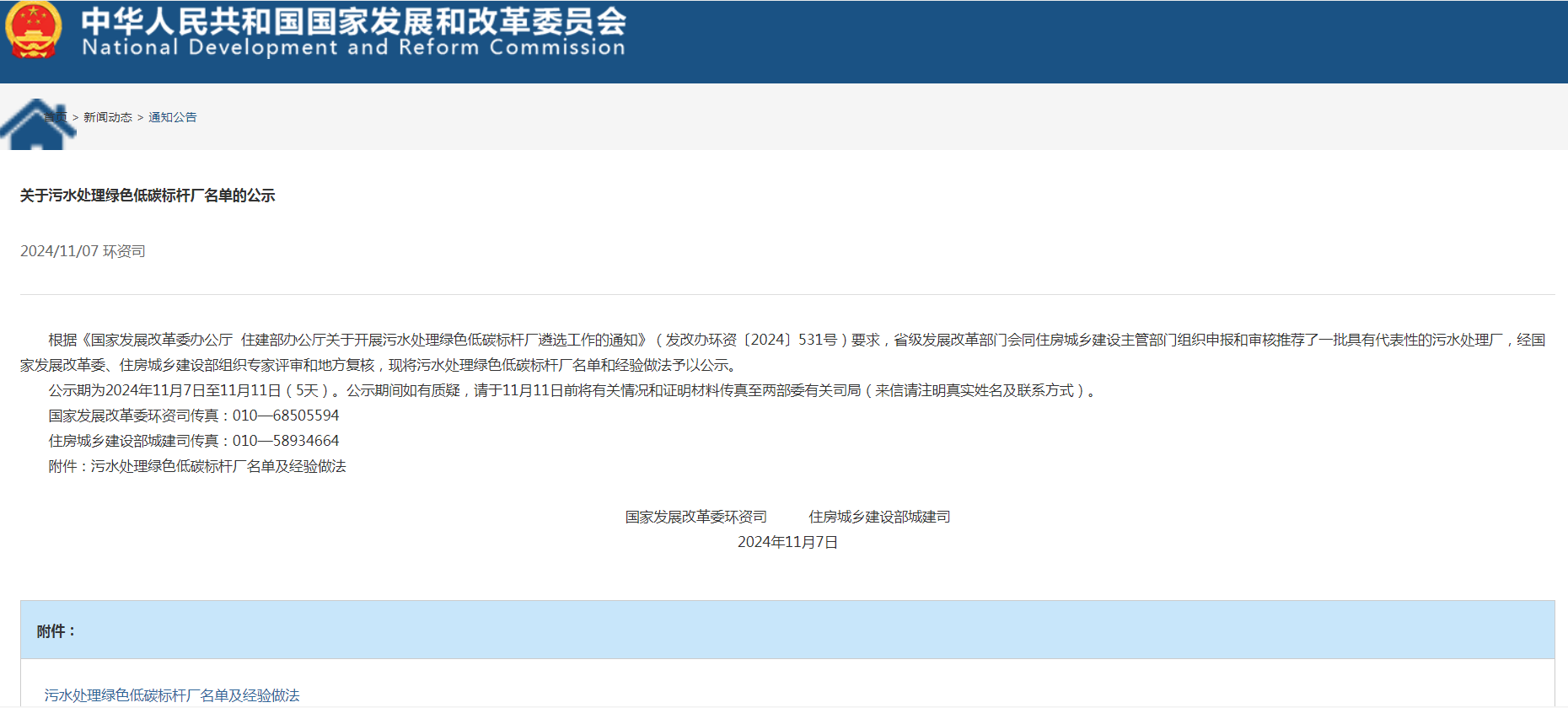
Task: Click the source label 环资司
Action: point(125,251)
